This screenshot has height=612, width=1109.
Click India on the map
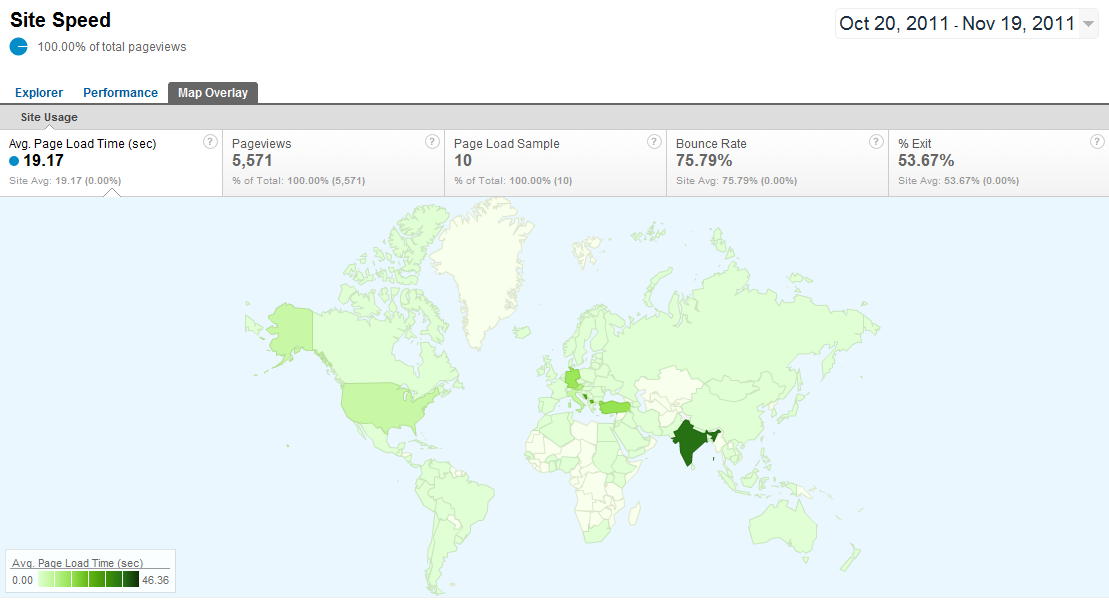(690, 443)
